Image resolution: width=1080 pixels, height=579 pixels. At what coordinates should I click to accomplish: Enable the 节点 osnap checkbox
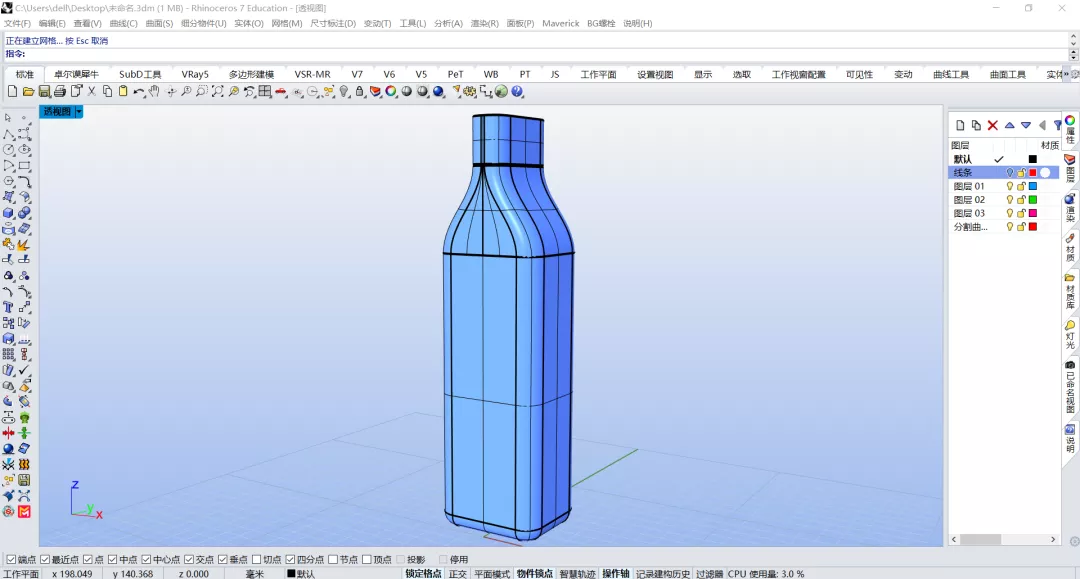click(333, 560)
